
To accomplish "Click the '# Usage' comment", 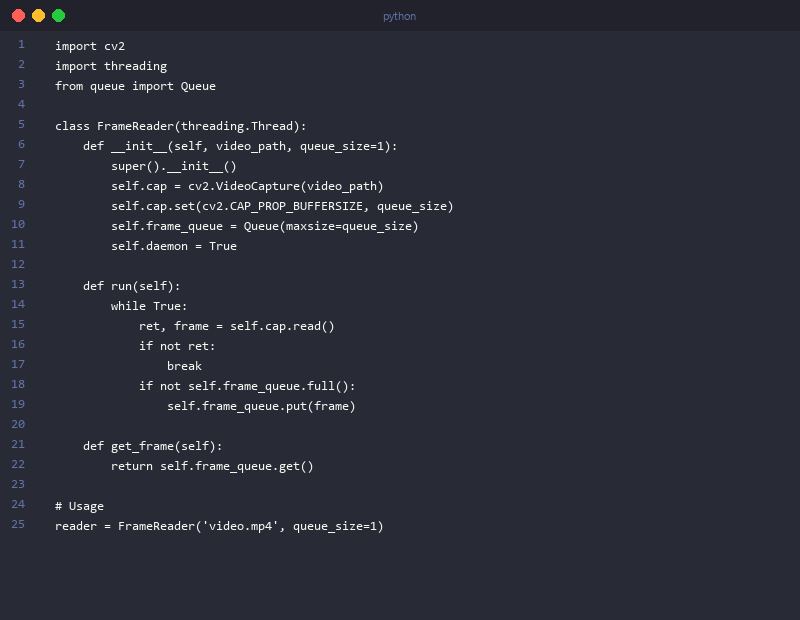I will 79,506.
